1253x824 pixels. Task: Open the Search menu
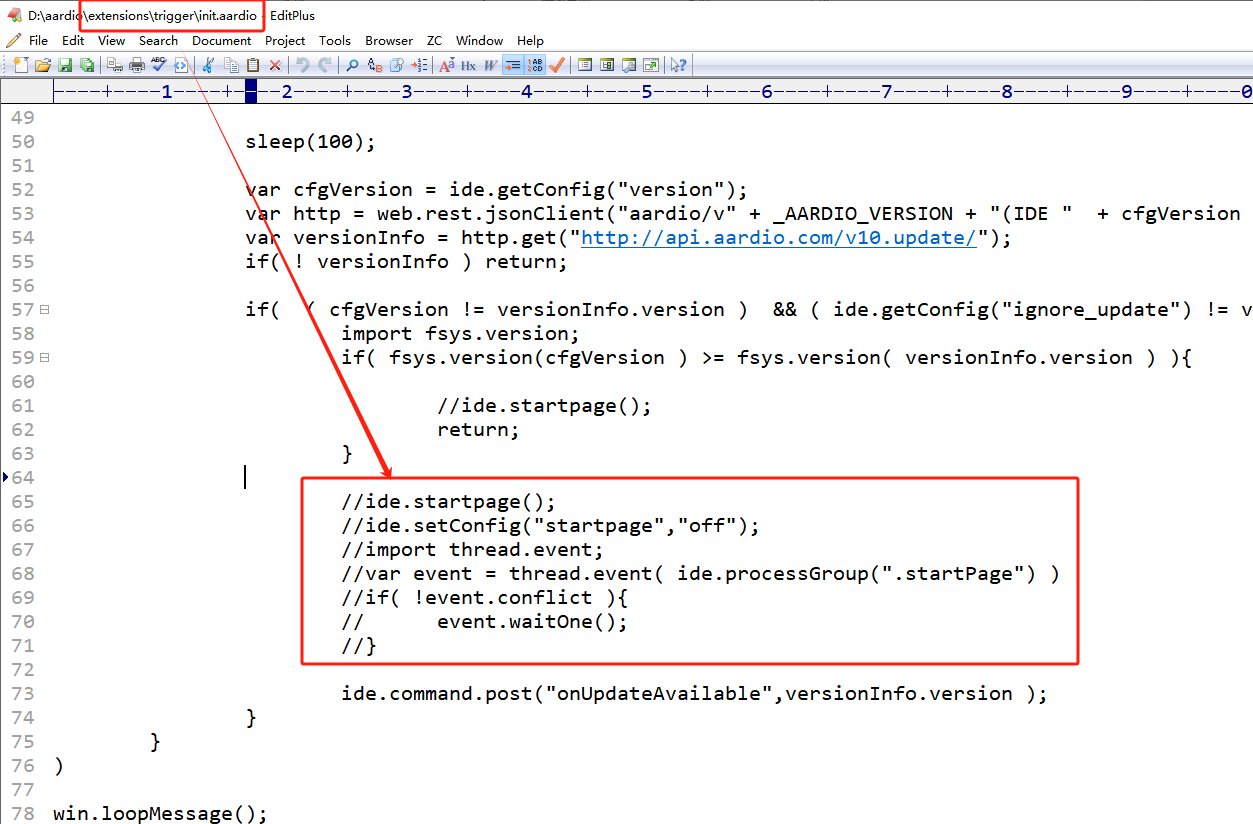[x=158, y=41]
